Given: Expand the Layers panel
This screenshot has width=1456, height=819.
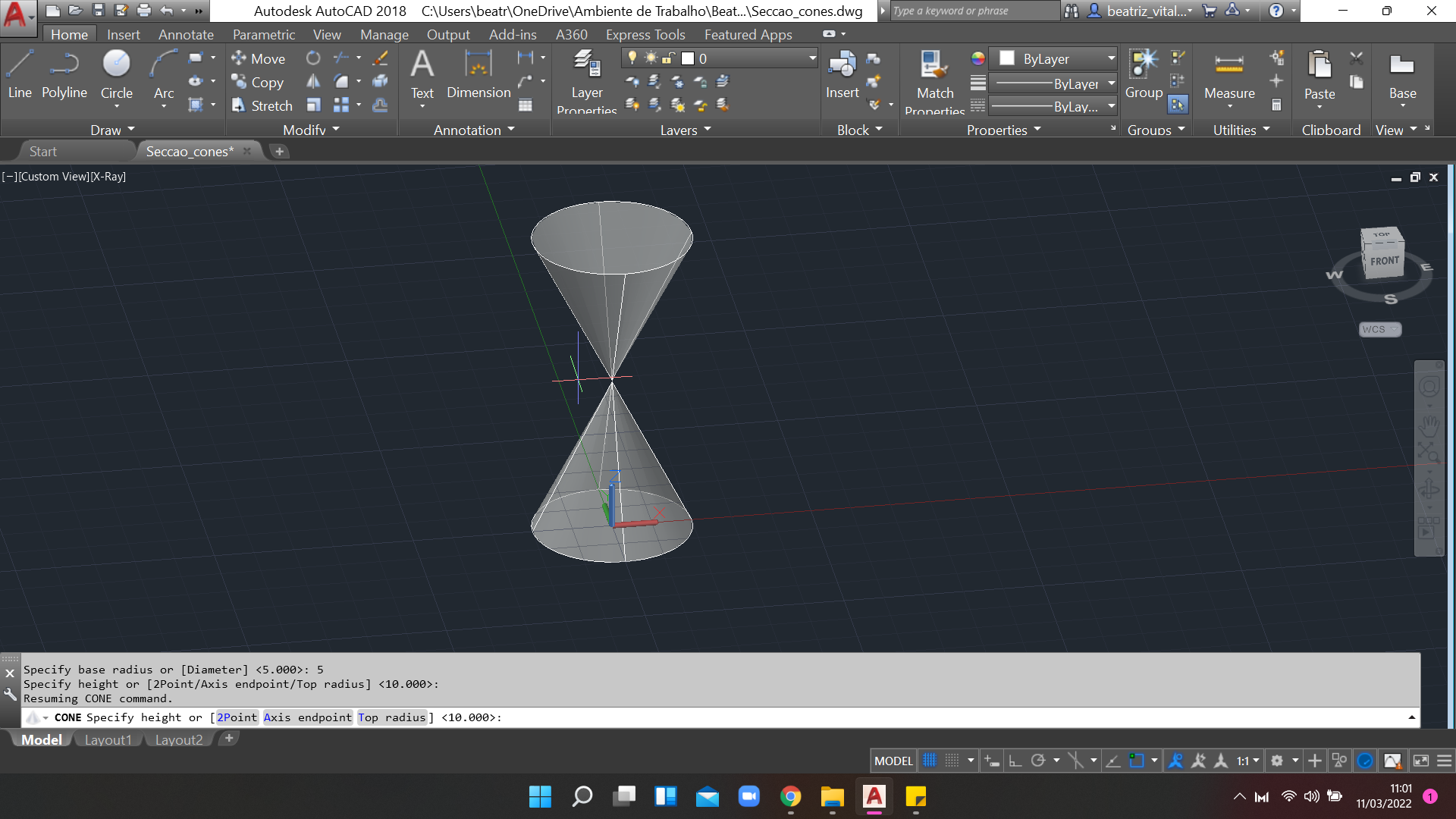Looking at the screenshot, I should pos(686,130).
